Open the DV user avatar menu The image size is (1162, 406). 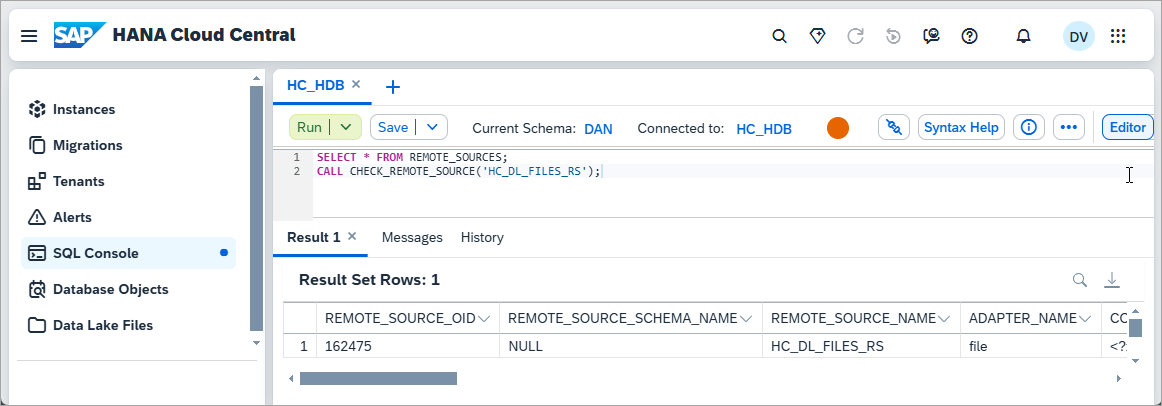pyautogui.click(x=1078, y=36)
